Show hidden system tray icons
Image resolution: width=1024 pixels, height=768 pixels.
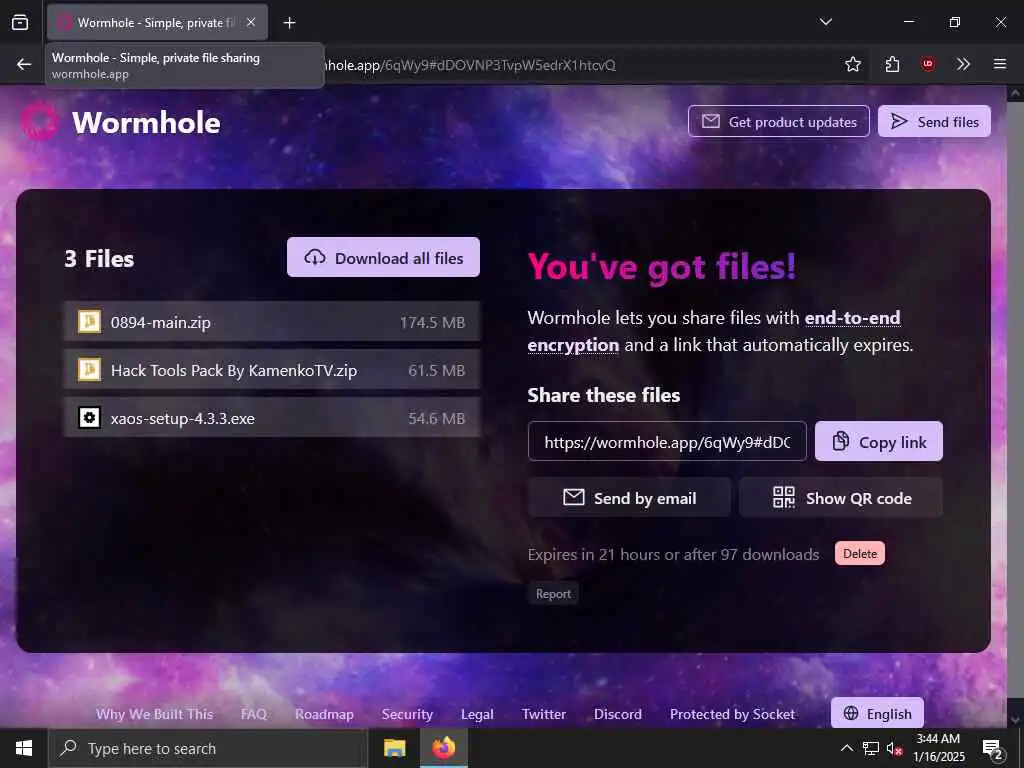(846, 748)
